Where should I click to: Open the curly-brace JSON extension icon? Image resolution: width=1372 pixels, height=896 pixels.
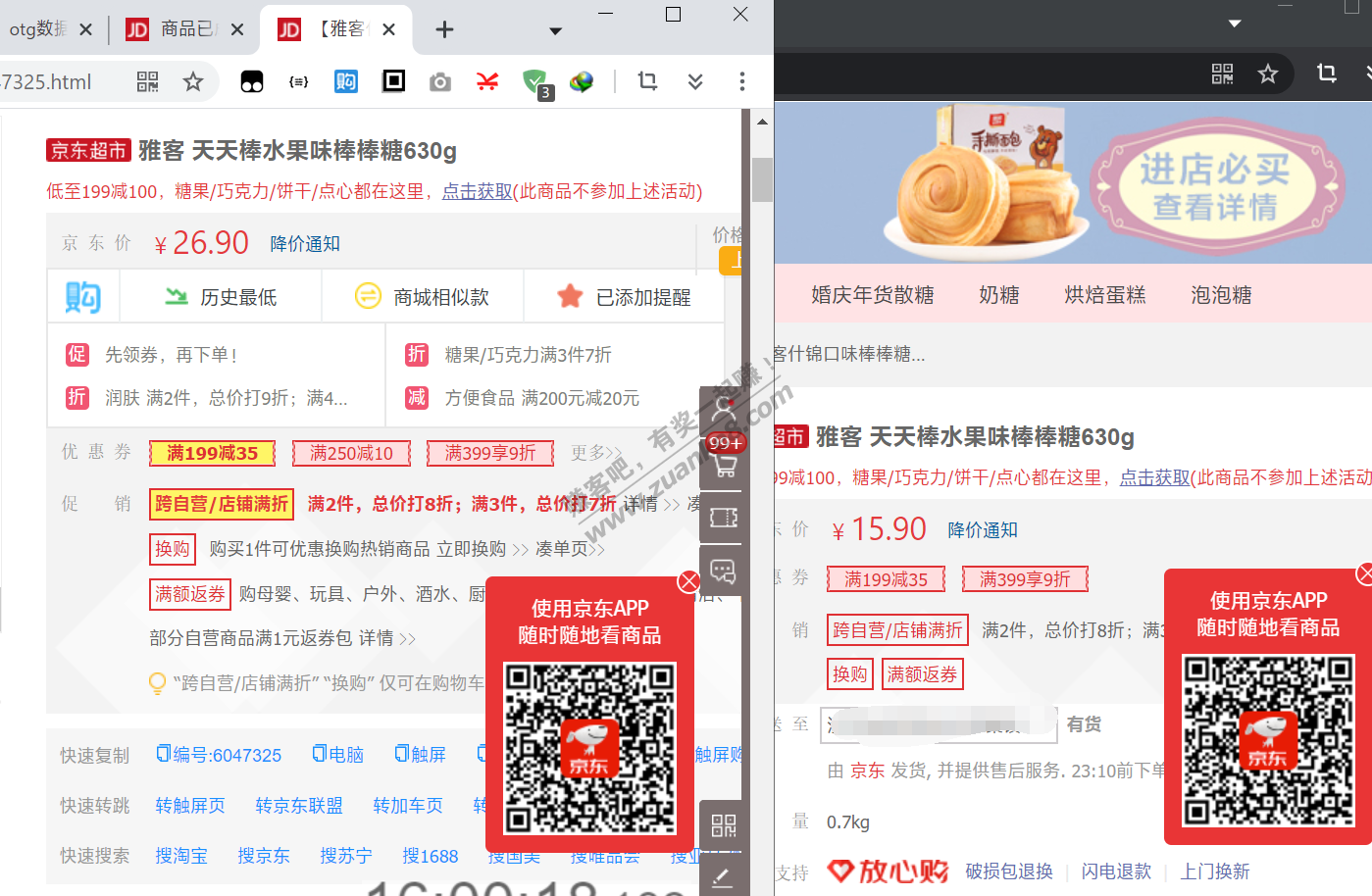click(299, 81)
